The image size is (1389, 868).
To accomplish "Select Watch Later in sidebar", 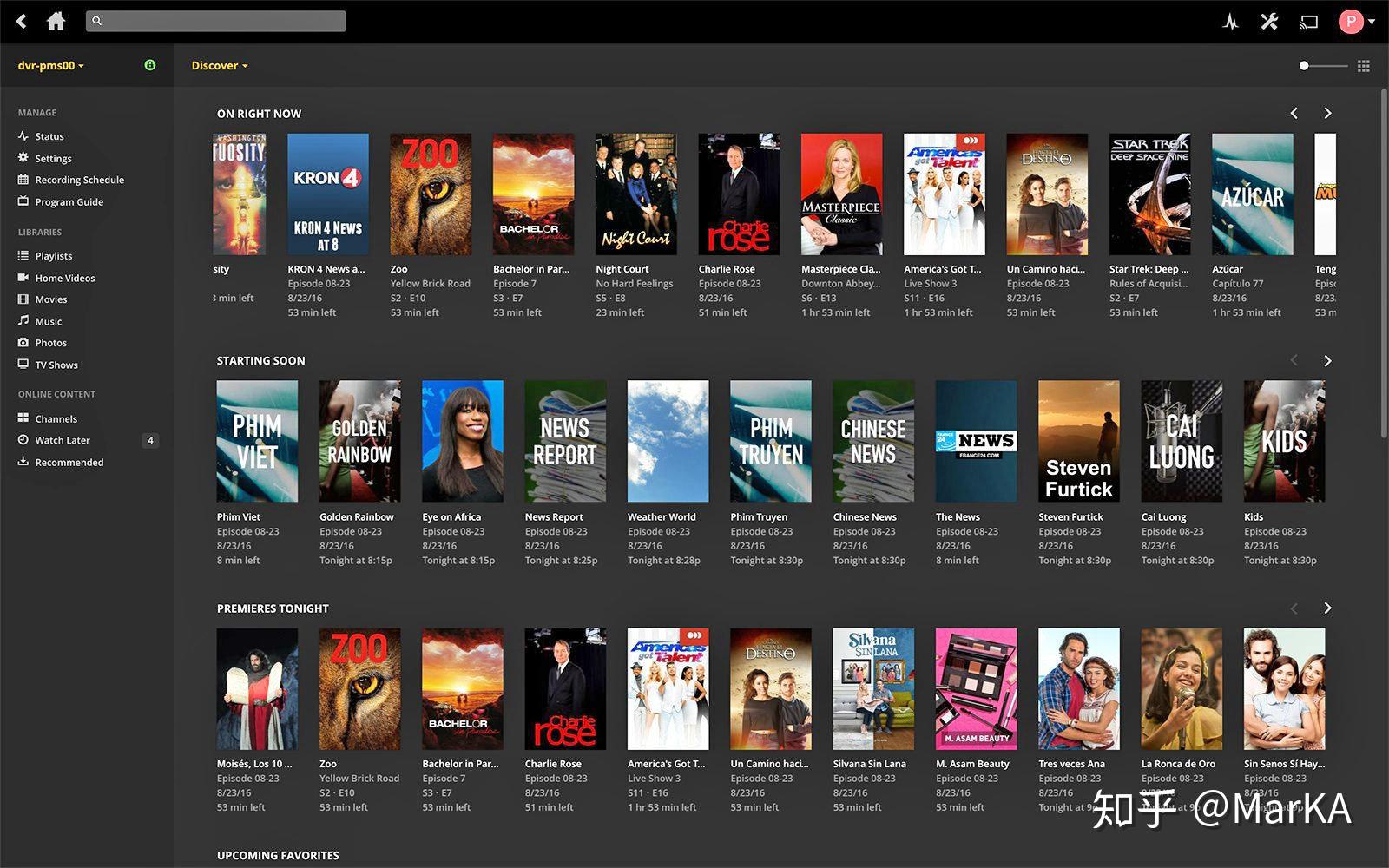I will 62,440.
